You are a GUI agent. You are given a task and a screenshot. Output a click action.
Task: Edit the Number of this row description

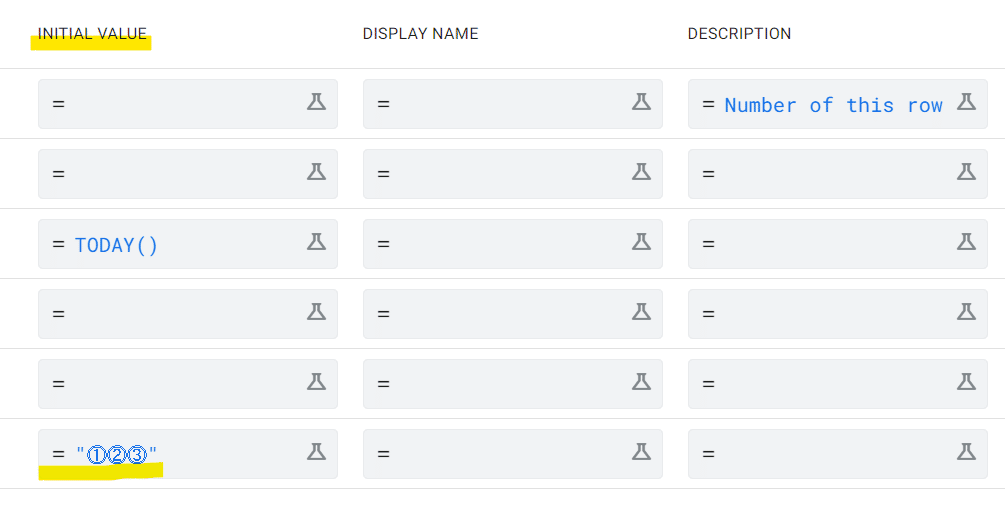[x=833, y=105]
